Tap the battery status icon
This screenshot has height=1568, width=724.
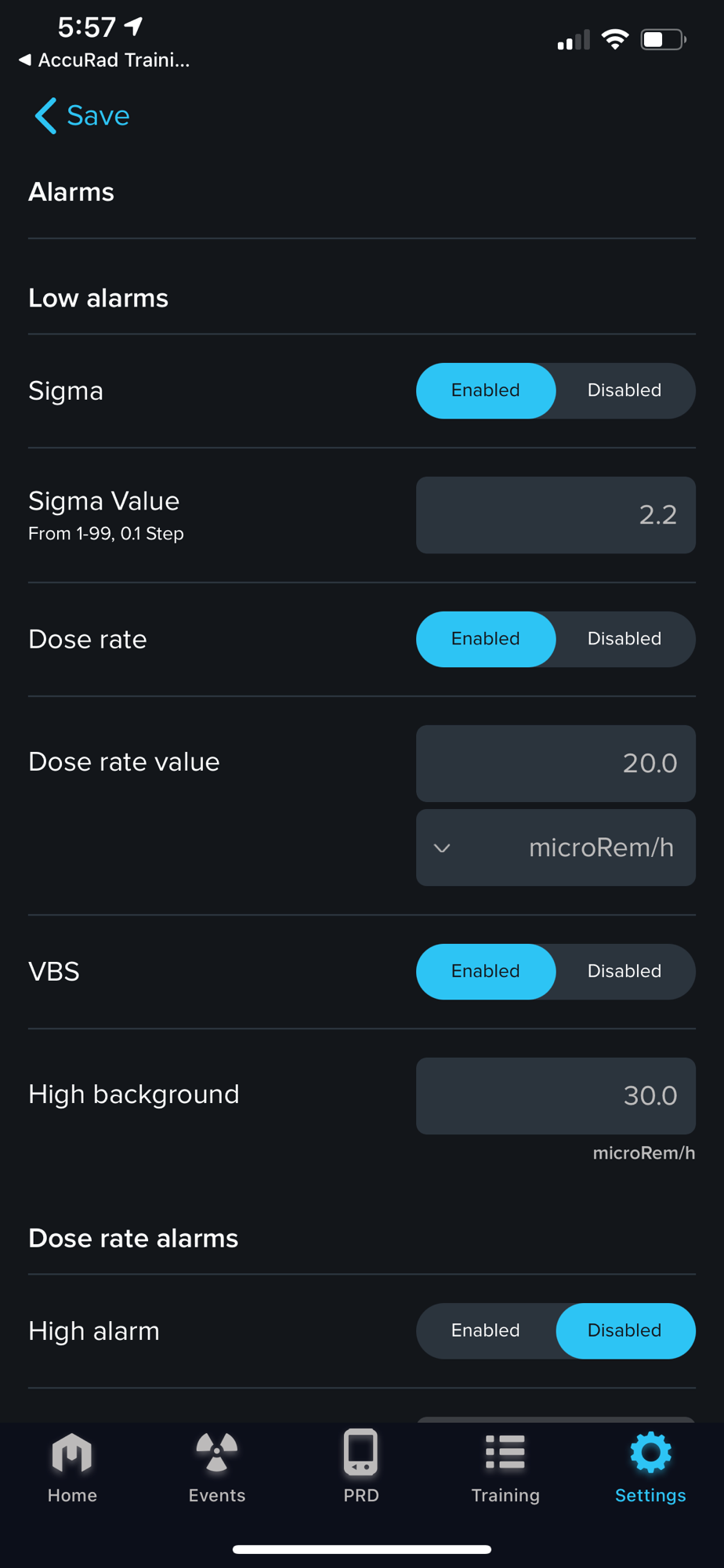pos(663,40)
